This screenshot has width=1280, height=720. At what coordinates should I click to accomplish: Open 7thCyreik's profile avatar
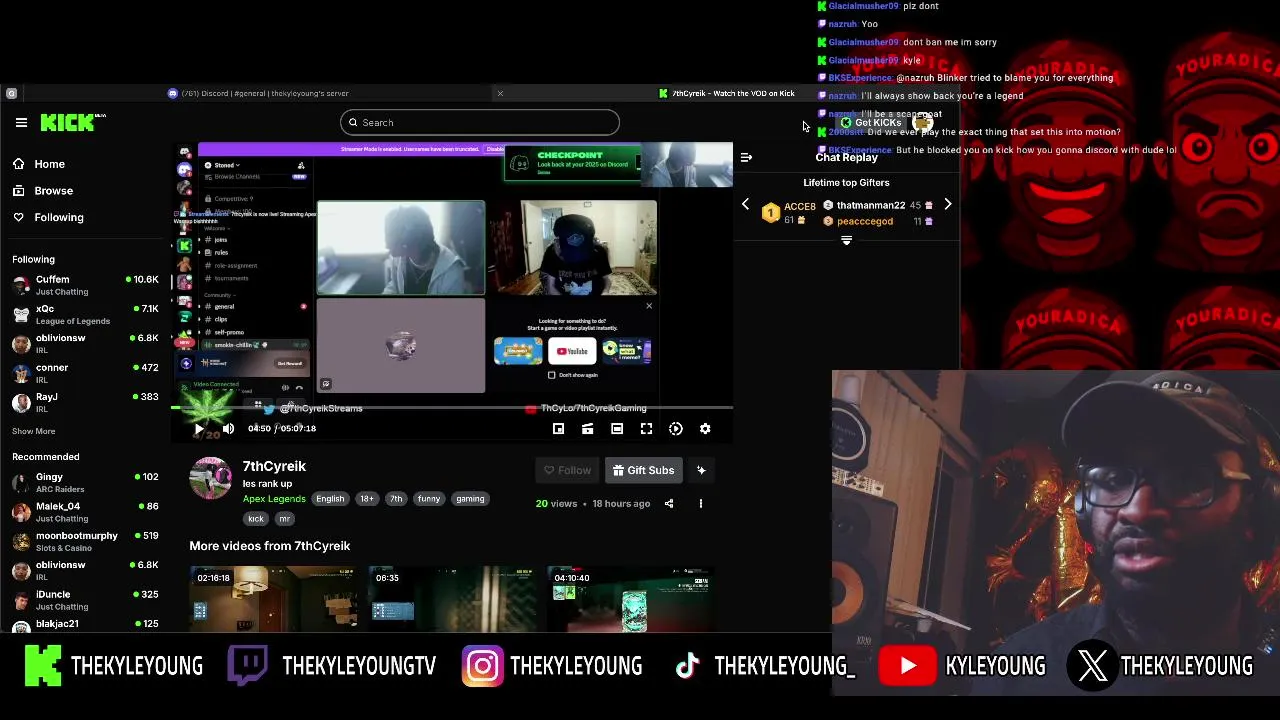[x=210, y=478]
